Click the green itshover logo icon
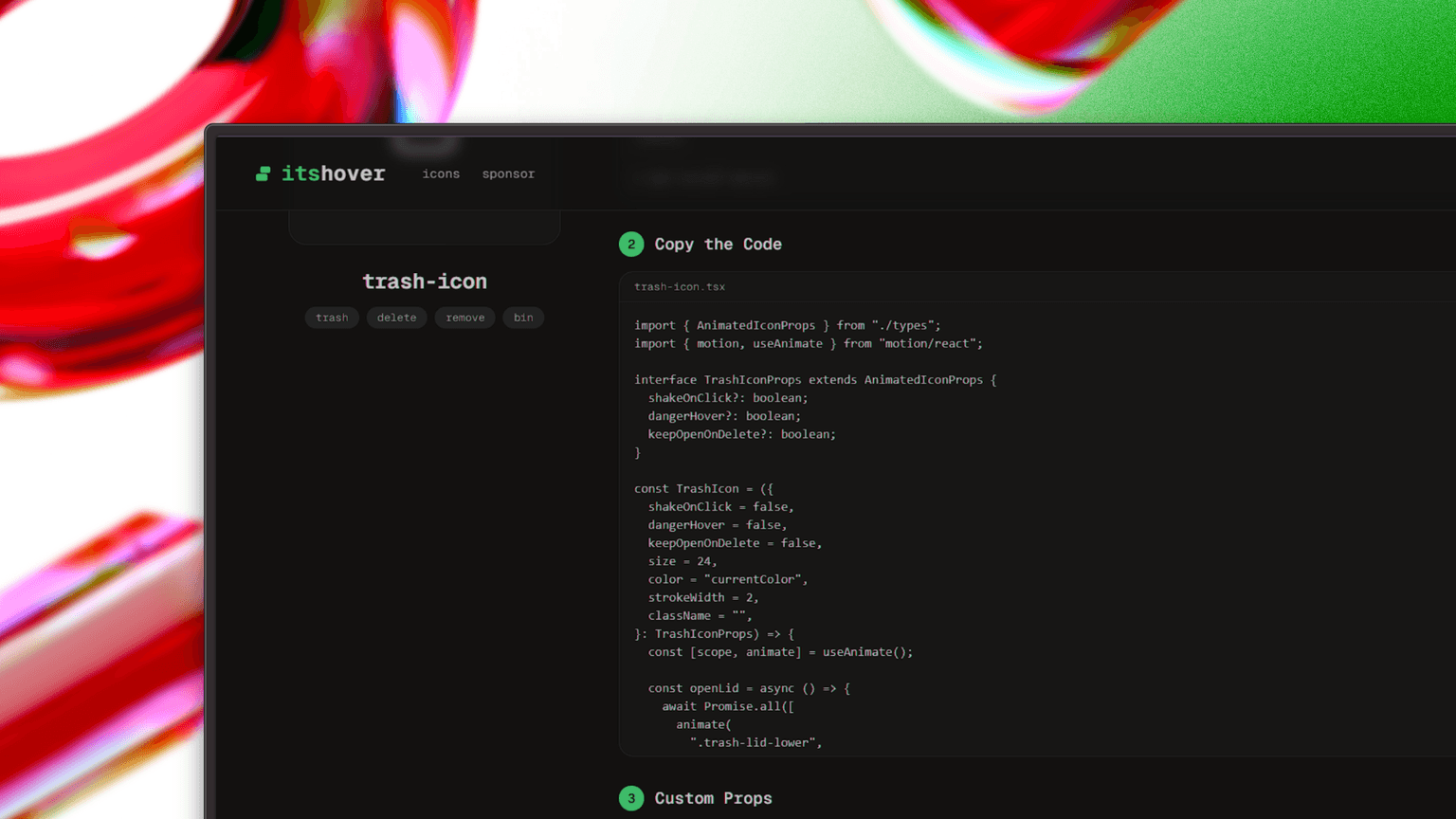 tap(263, 173)
